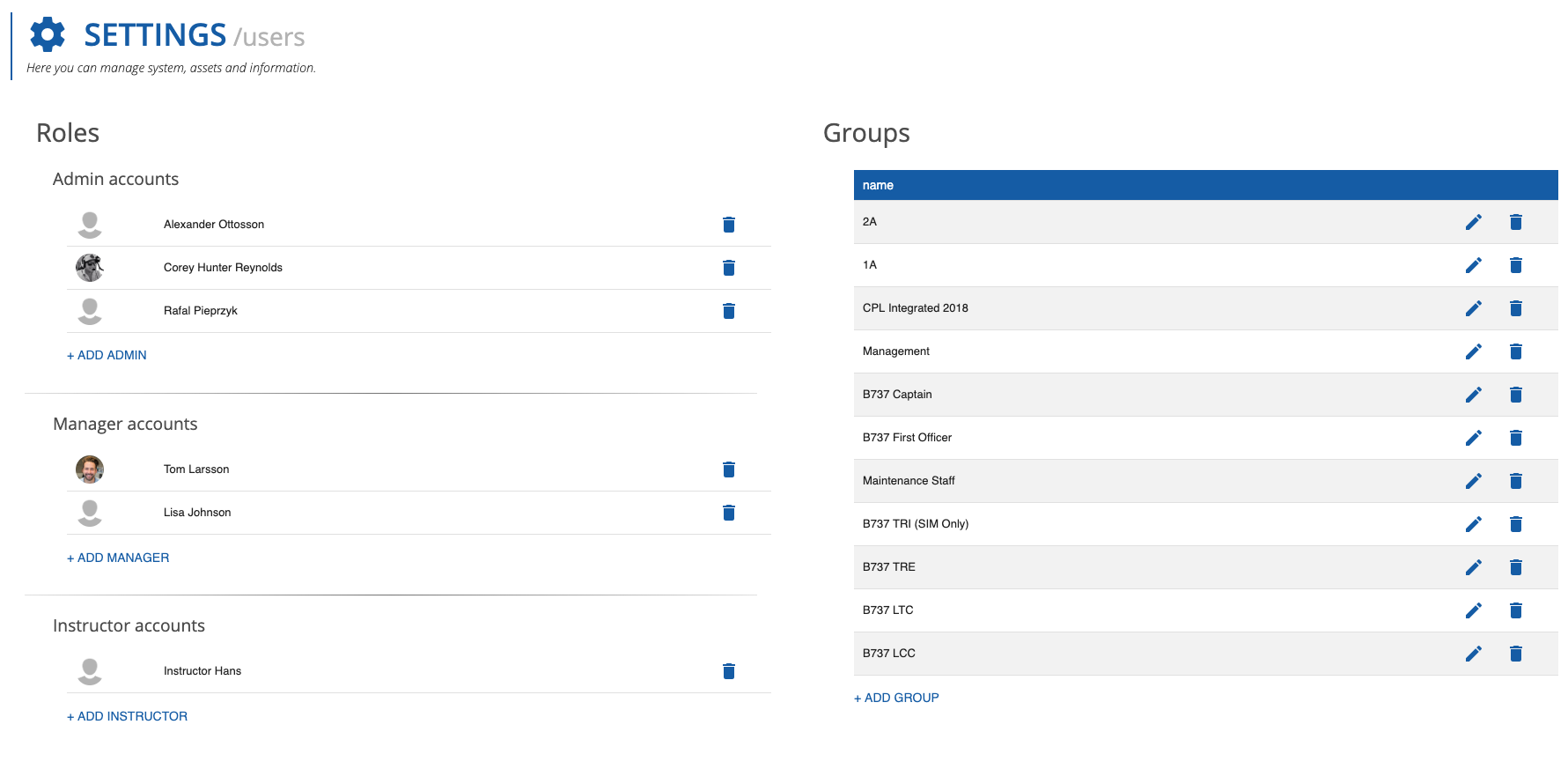Delete admin Corey Hunter Reynolds

point(729,268)
